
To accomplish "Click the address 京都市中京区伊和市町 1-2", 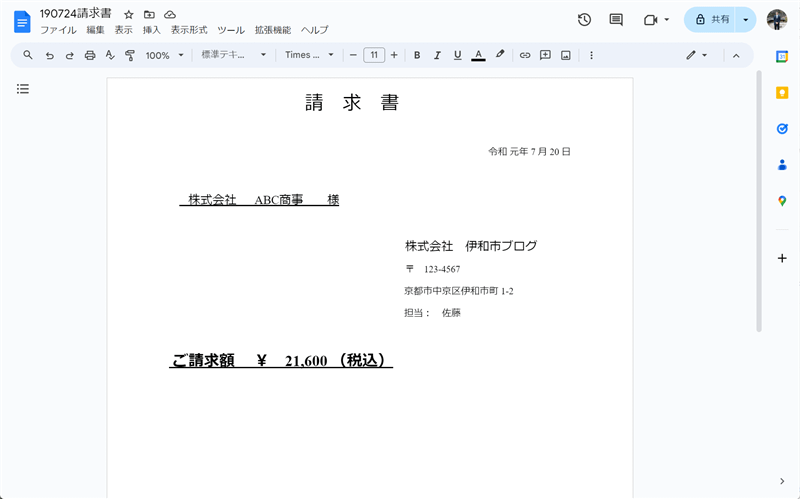I will click(x=459, y=291).
